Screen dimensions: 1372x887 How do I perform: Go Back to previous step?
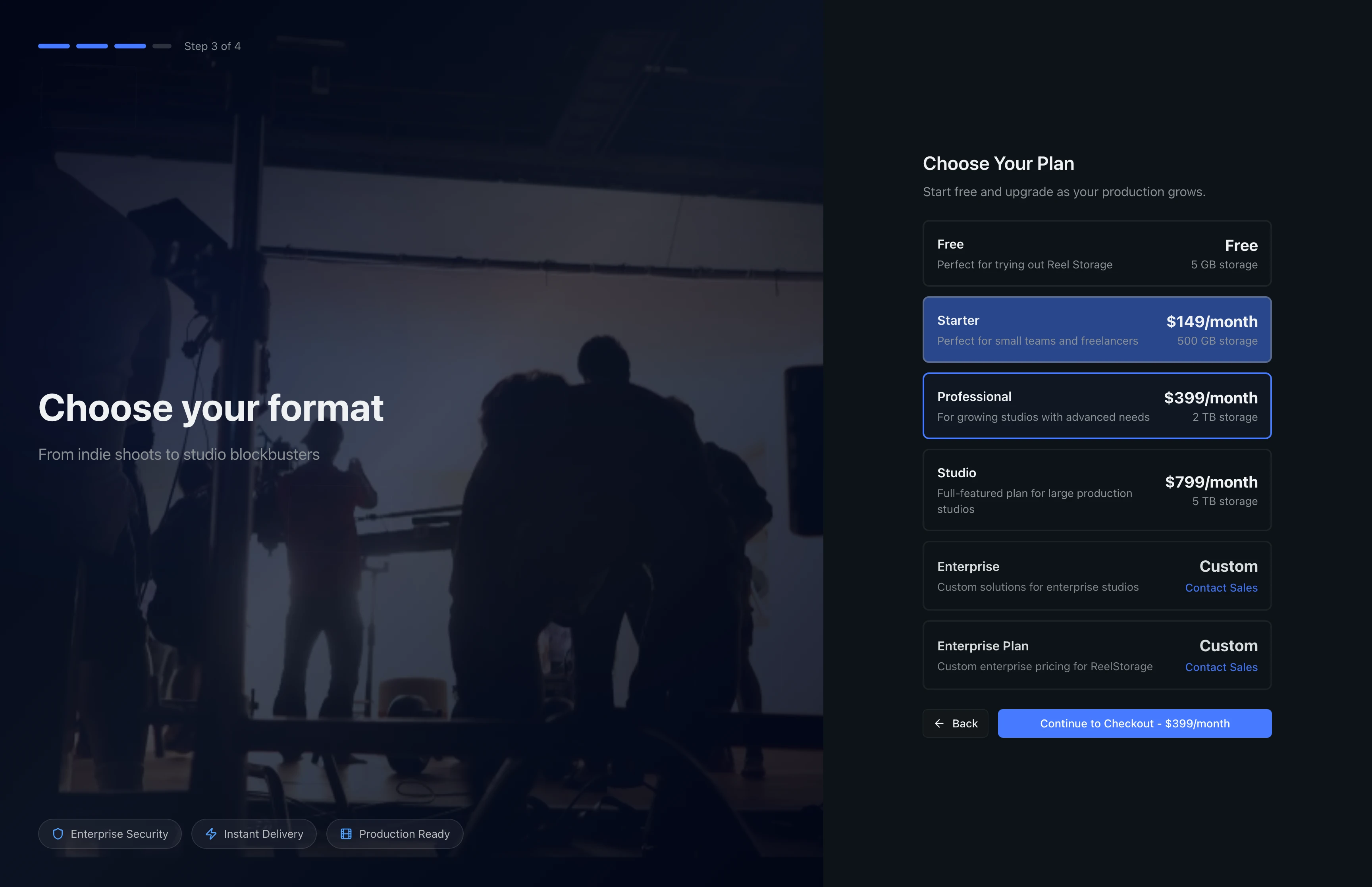(x=955, y=723)
